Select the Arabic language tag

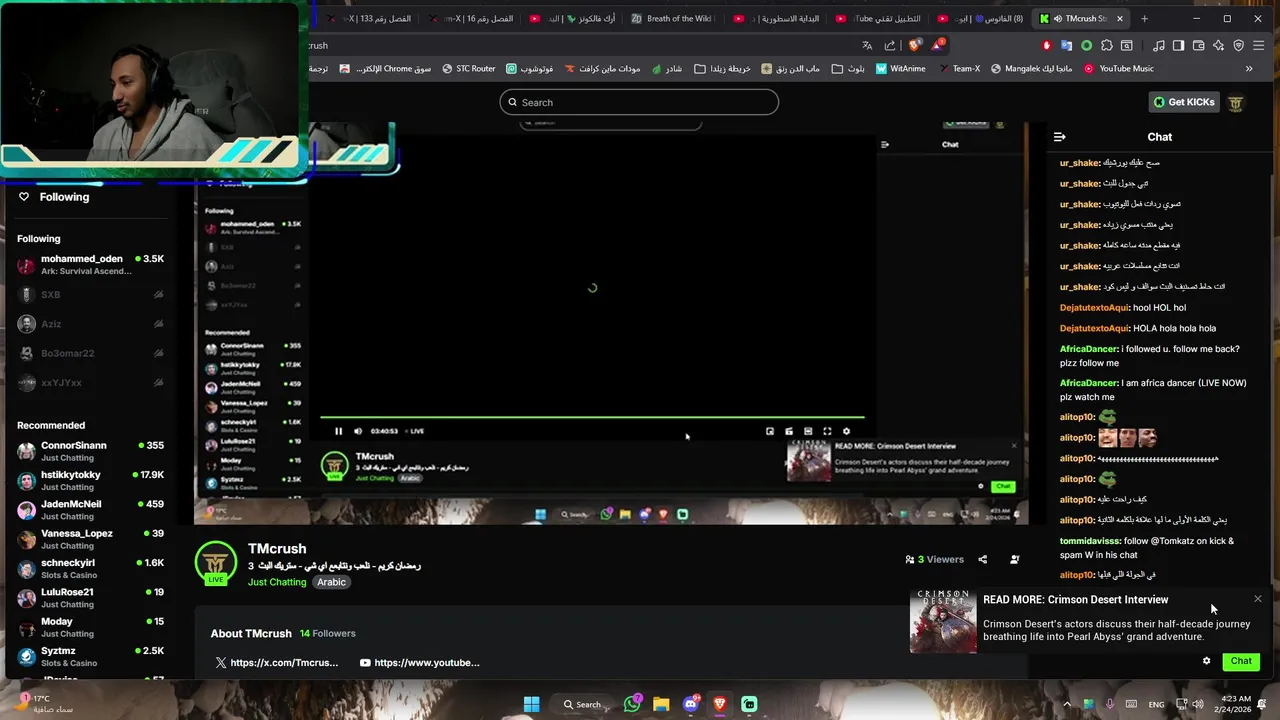[331, 582]
